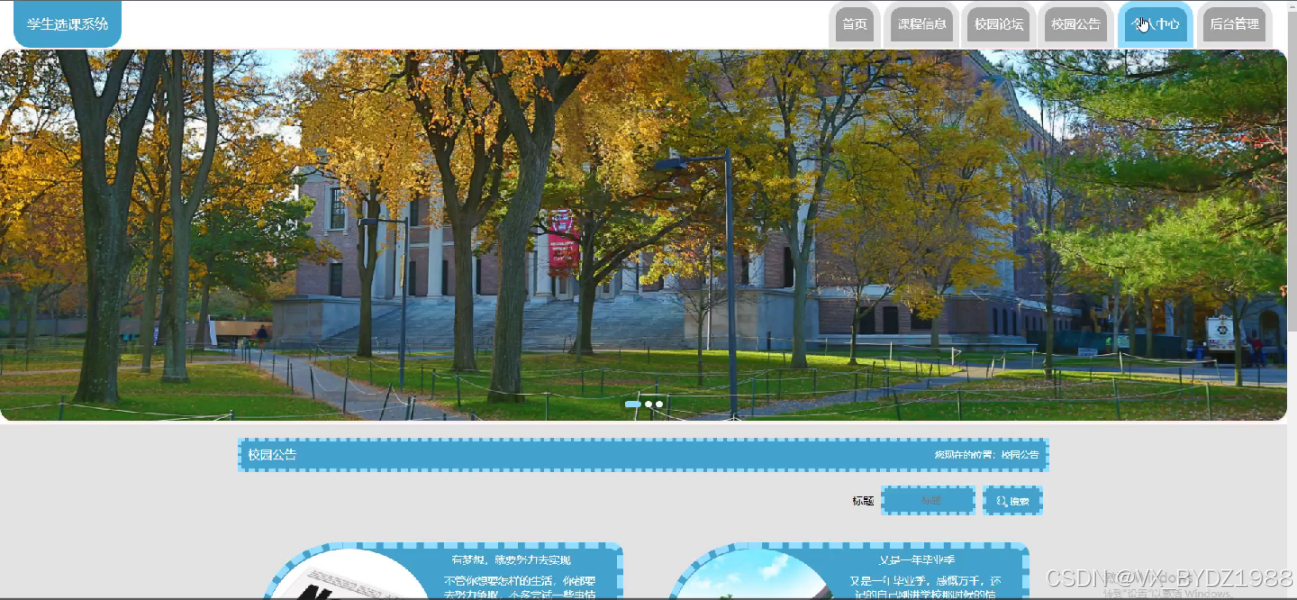Select the first carousel slide indicator
This screenshot has width=1297, height=600.
click(632, 404)
